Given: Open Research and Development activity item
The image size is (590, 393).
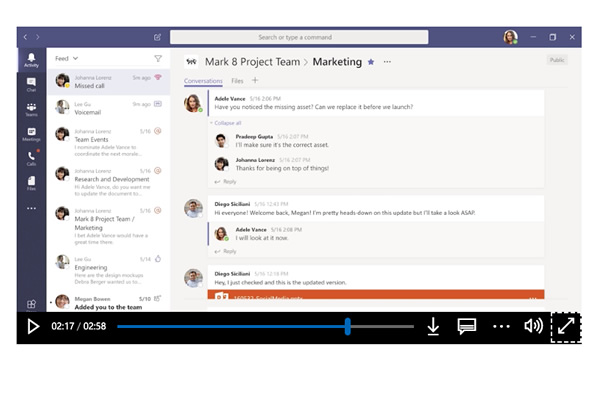Looking at the screenshot, I should click(109, 182).
